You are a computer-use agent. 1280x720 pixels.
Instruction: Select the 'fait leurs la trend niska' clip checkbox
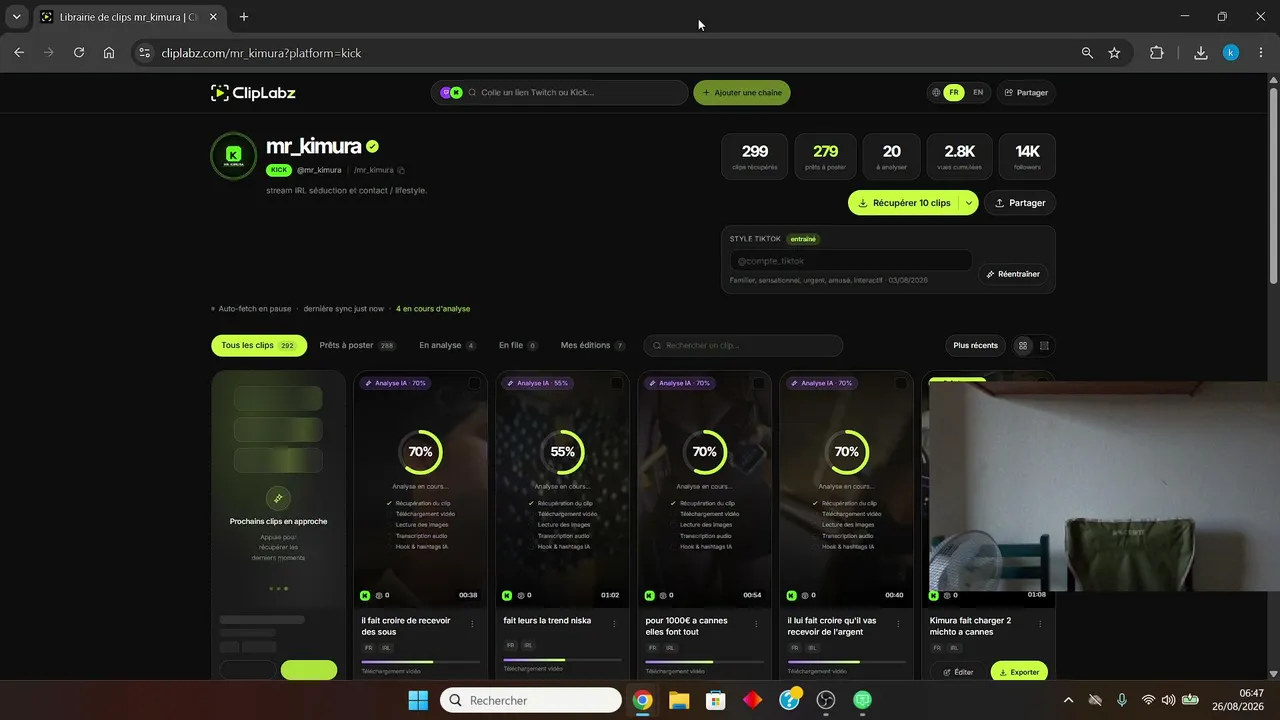pos(617,383)
